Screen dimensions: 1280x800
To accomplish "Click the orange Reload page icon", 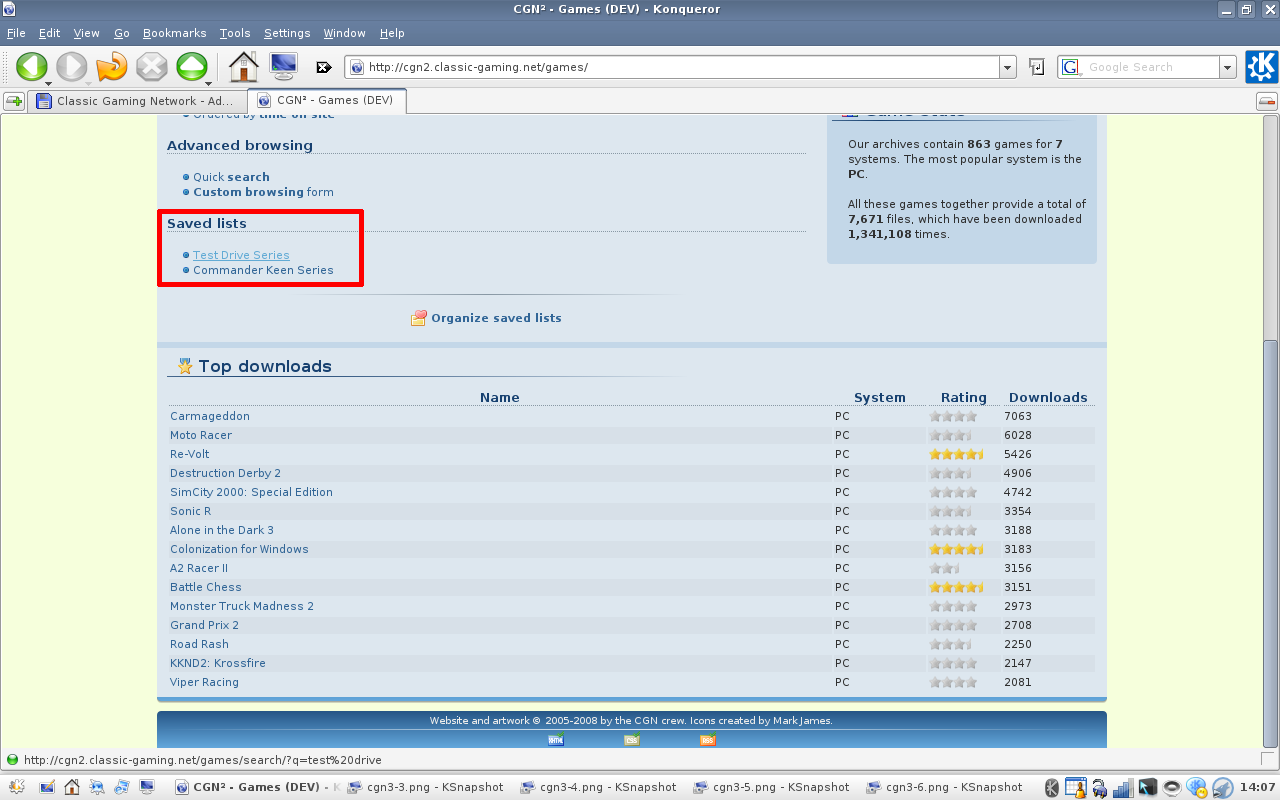I will tap(112, 67).
